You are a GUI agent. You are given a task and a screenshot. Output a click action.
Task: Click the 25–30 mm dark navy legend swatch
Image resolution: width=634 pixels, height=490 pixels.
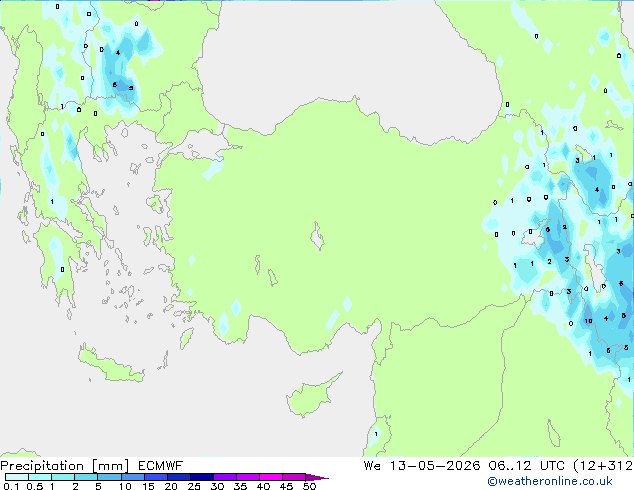pos(201,477)
